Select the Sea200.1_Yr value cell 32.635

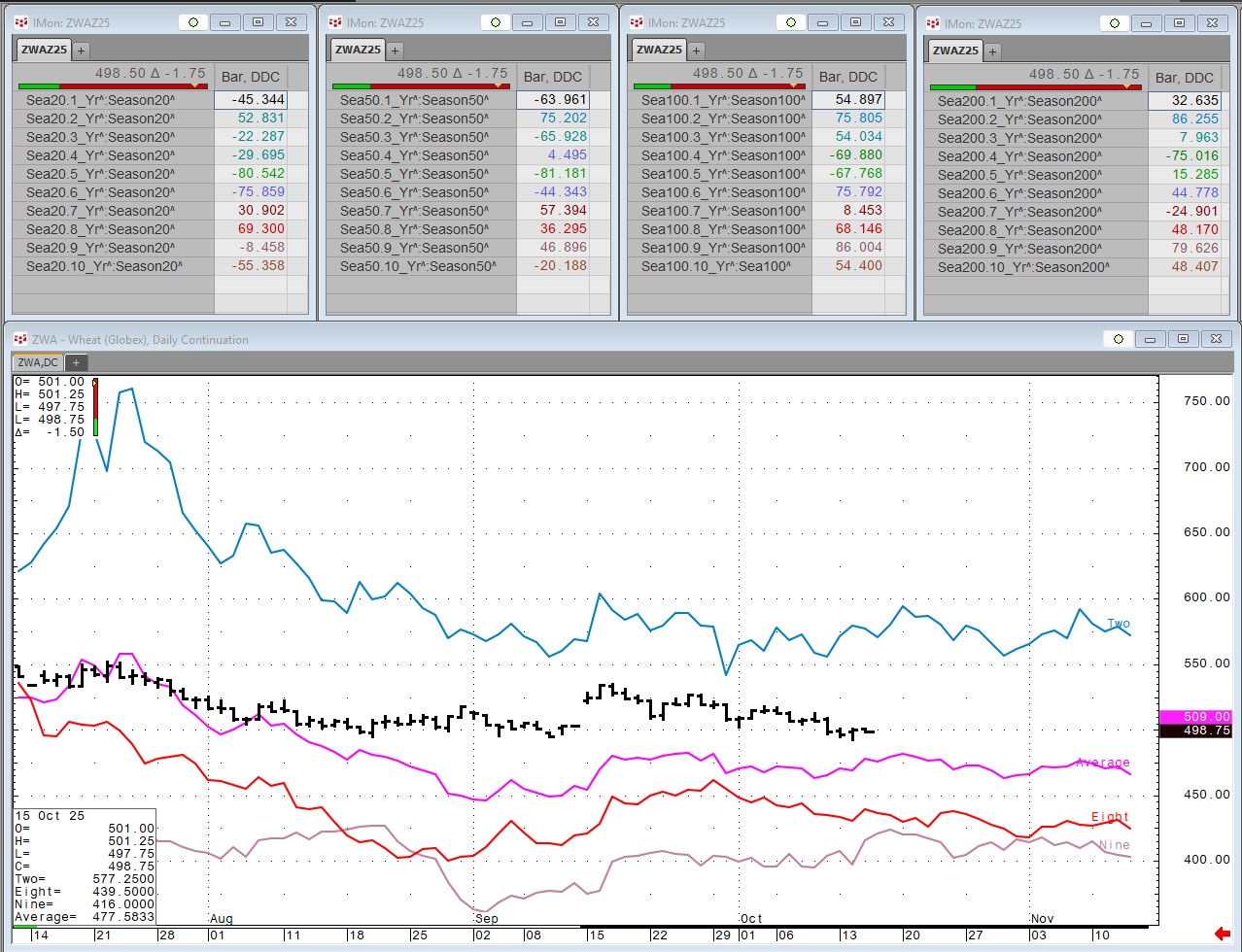click(1184, 101)
